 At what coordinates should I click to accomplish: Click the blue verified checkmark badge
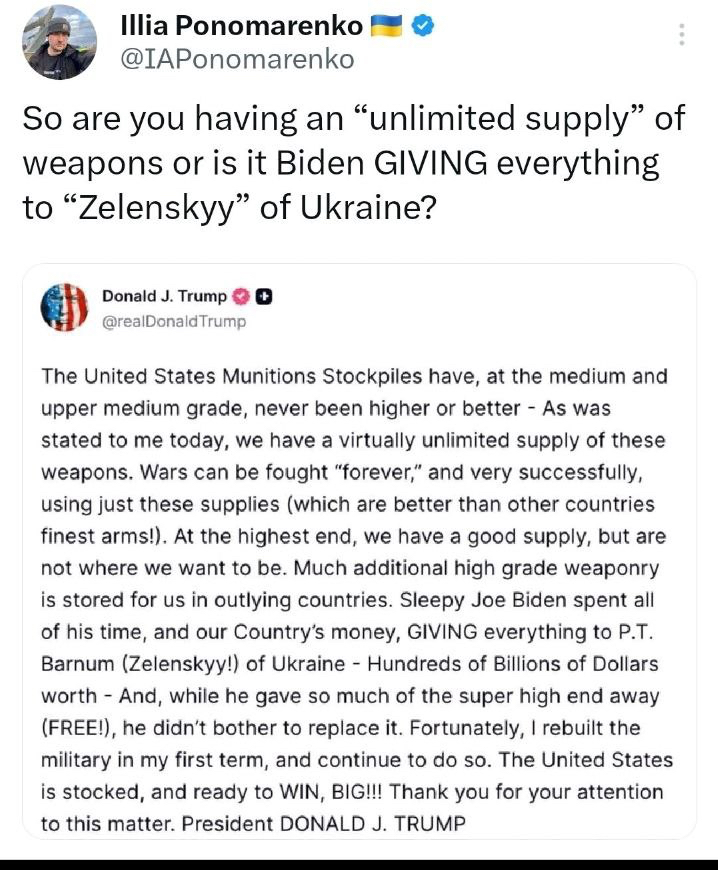pos(424,26)
